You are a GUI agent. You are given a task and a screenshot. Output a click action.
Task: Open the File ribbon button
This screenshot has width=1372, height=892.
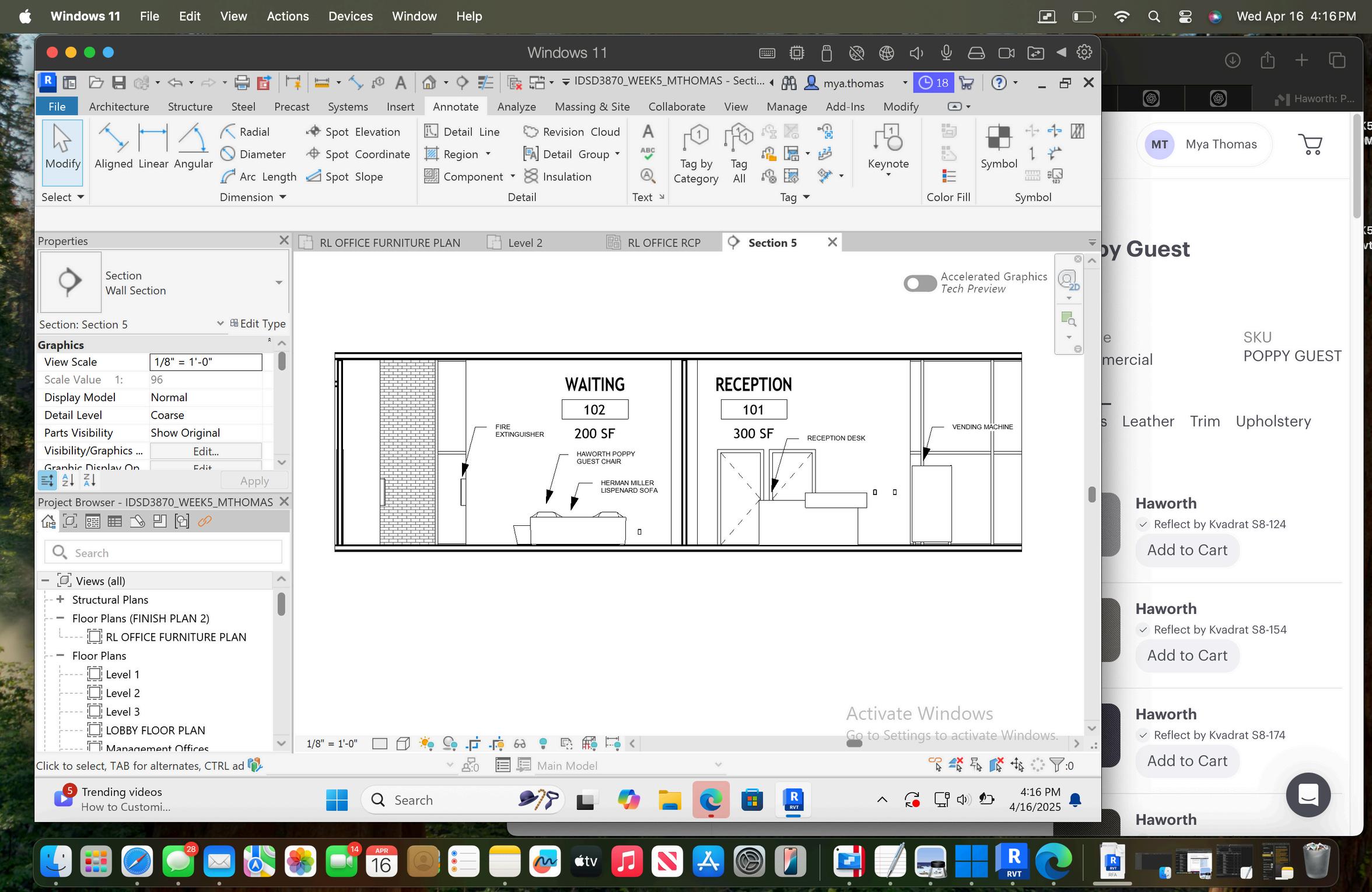click(x=57, y=107)
